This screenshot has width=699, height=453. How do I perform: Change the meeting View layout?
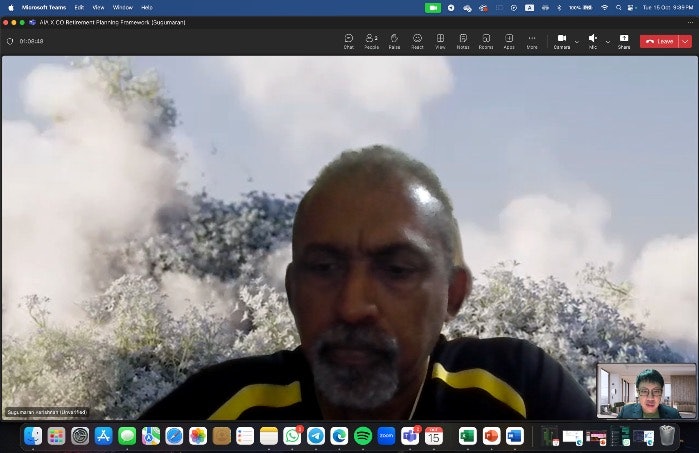440,41
